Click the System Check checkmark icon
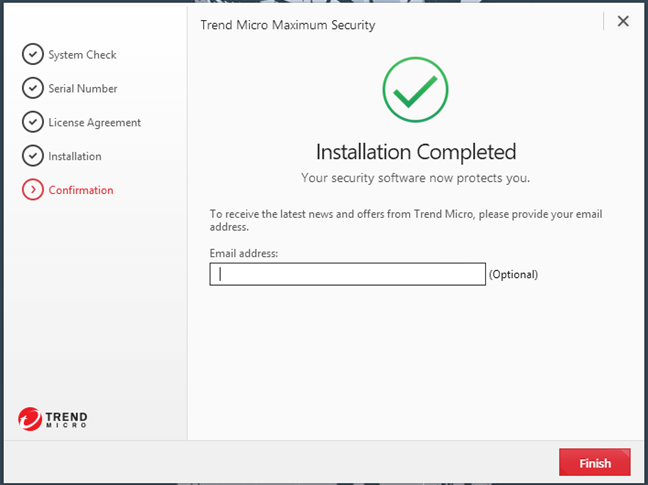The image size is (648, 485). (x=33, y=54)
